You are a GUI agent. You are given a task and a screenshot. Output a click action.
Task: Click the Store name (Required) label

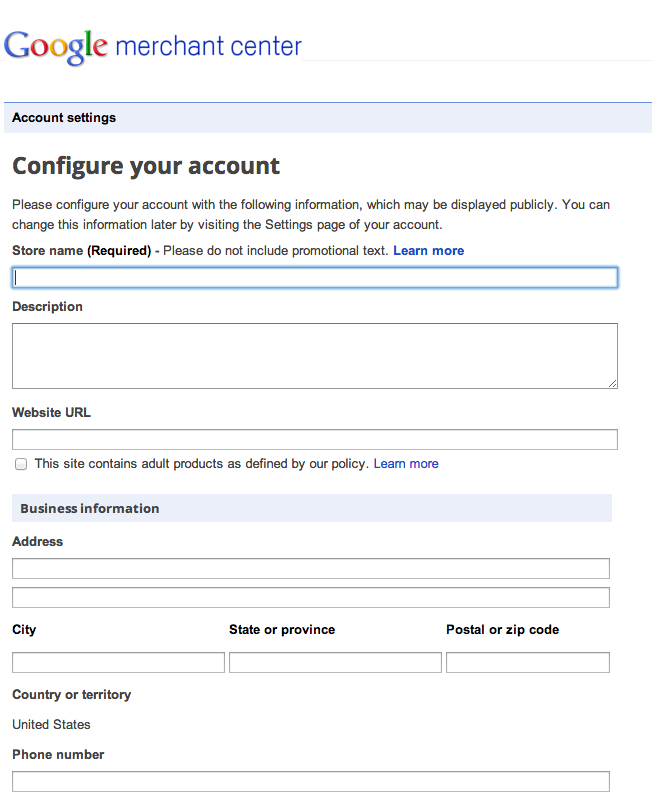tap(81, 251)
